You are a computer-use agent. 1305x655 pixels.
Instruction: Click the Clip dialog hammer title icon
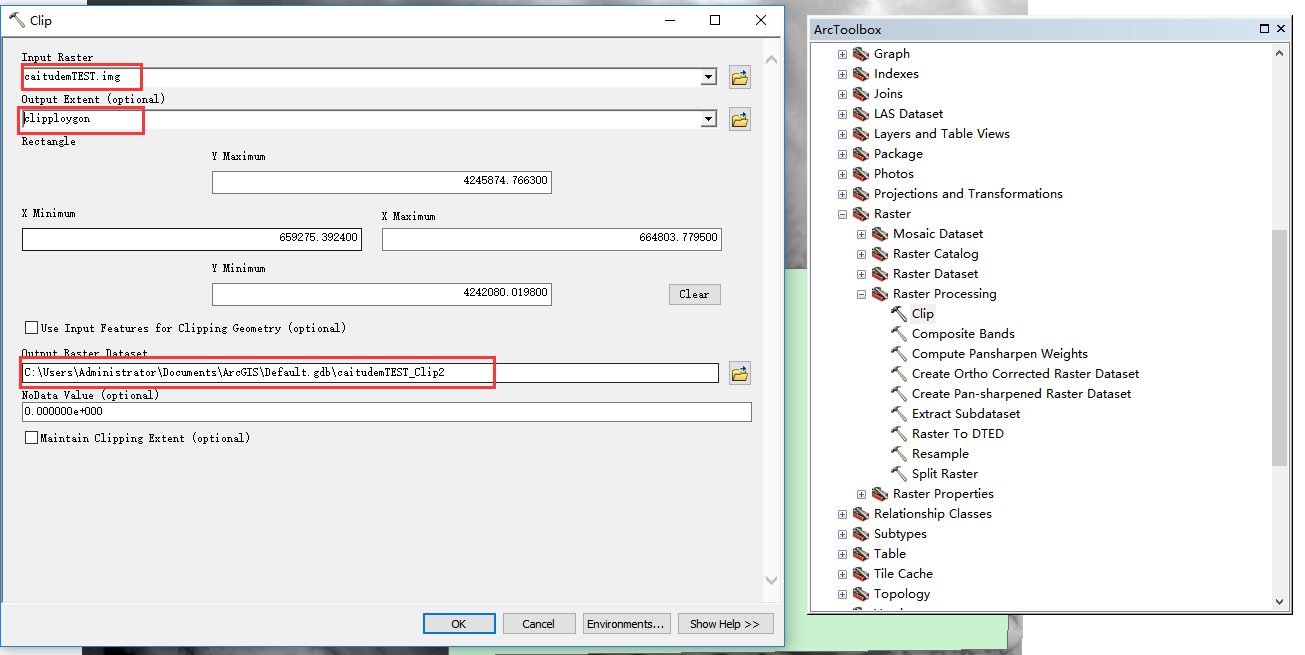16,20
